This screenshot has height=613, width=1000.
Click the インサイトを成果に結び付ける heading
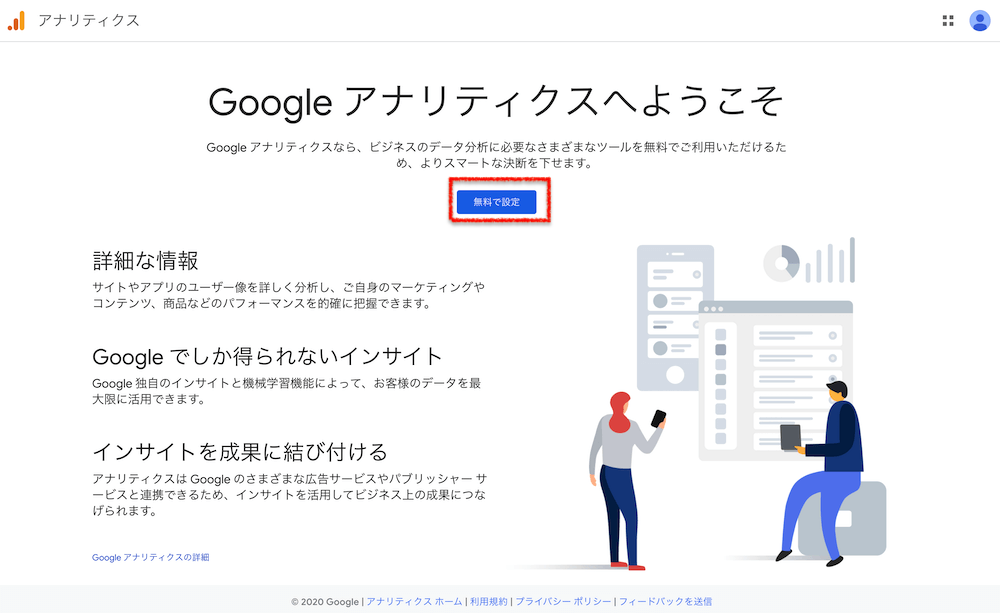tap(240, 452)
